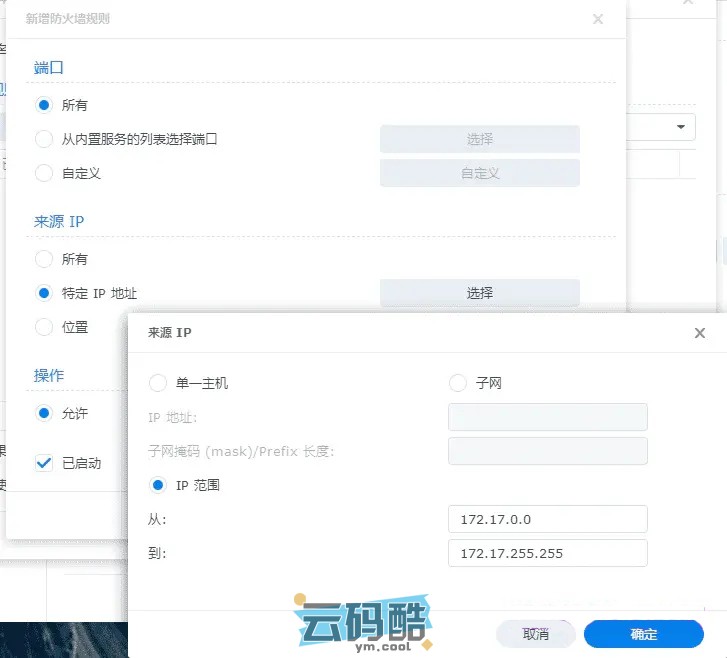Click the disabled 选择 button for built-in services
727x658 pixels.
(x=479, y=139)
